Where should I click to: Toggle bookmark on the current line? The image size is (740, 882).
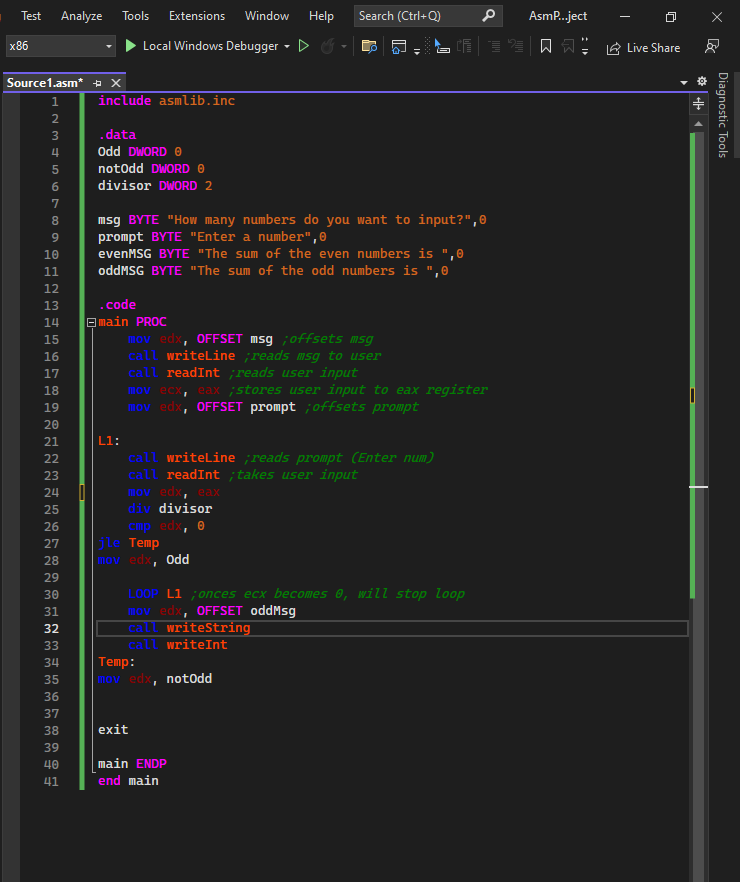point(545,46)
